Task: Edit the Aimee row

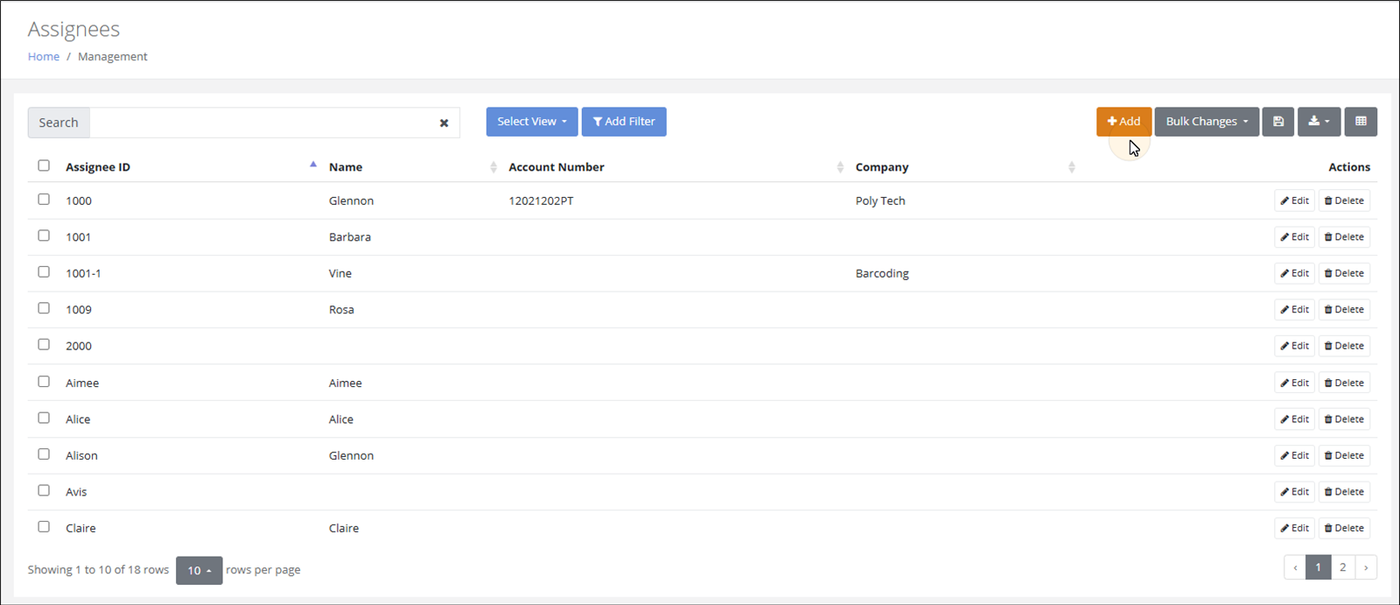Action: coord(1294,383)
